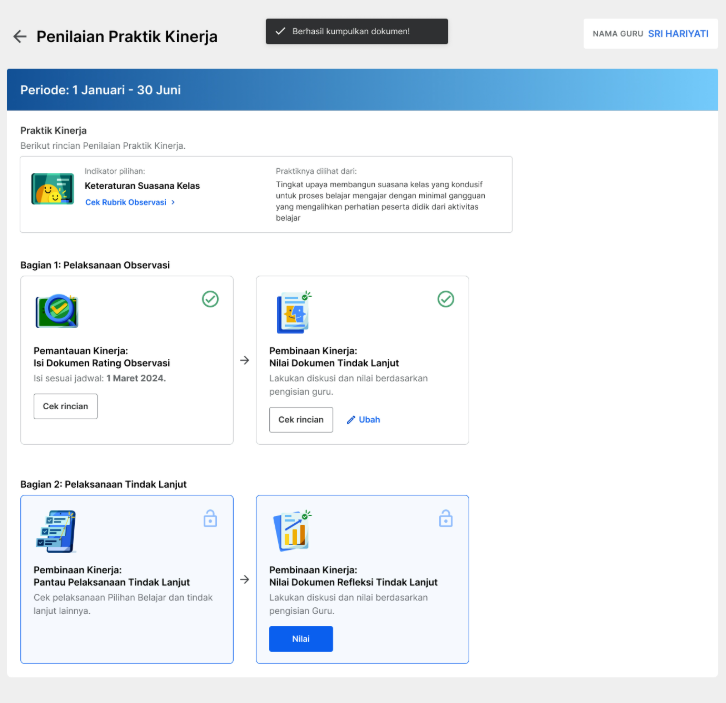Click green checkmark on Nilai Dokumen Tindak Lanjut
The image size is (726, 703).
[446, 299]
